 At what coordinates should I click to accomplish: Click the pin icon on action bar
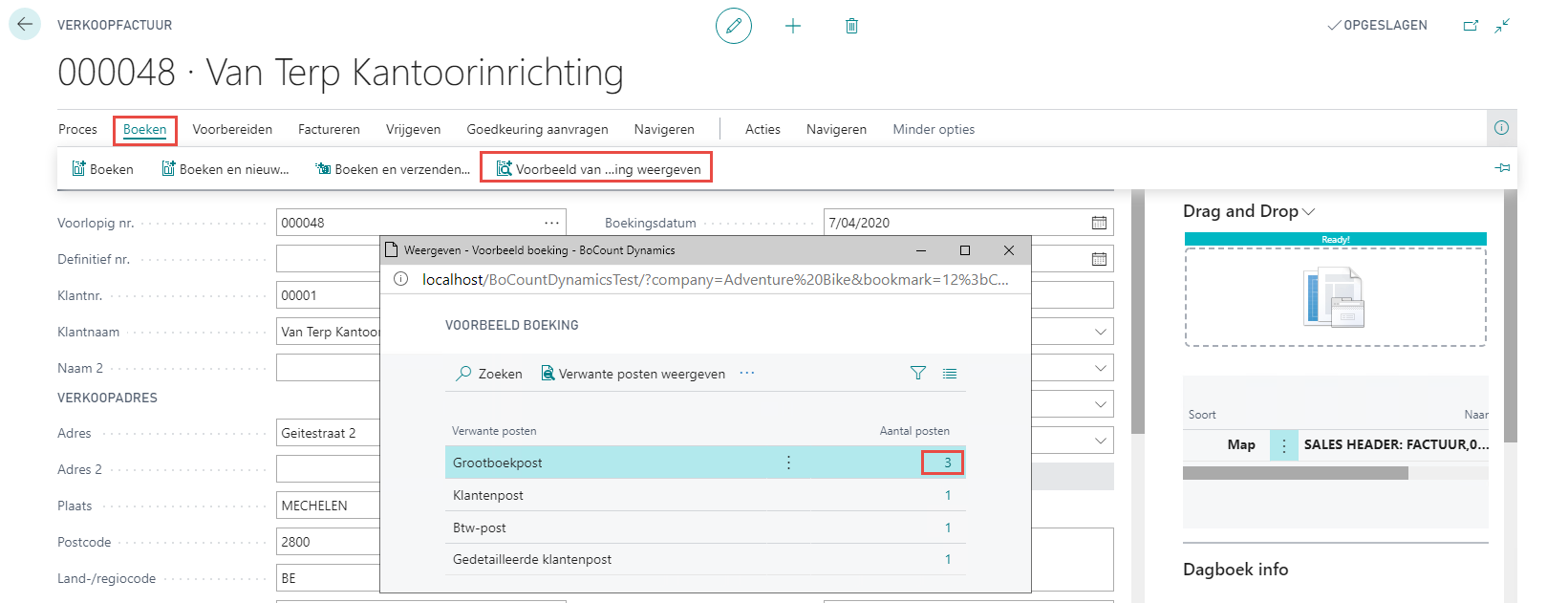coord(1502,168)
